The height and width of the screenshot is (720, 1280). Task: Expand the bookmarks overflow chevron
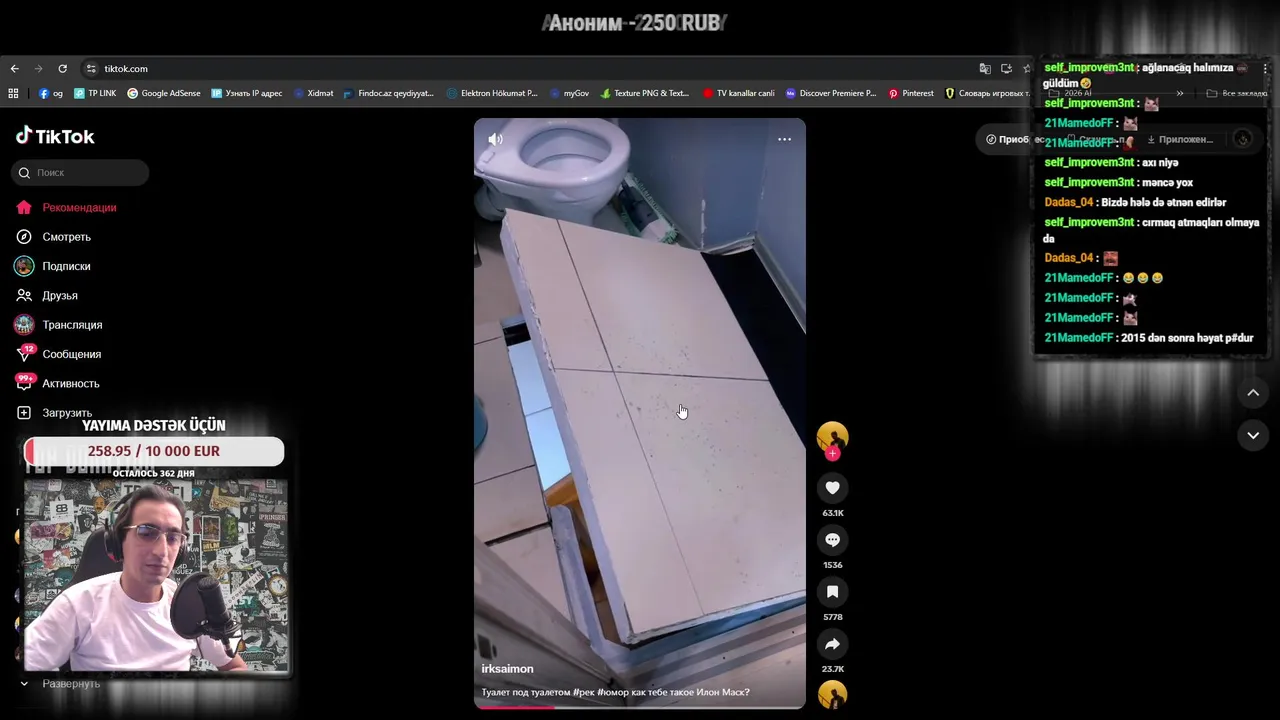pos(1179,93)
